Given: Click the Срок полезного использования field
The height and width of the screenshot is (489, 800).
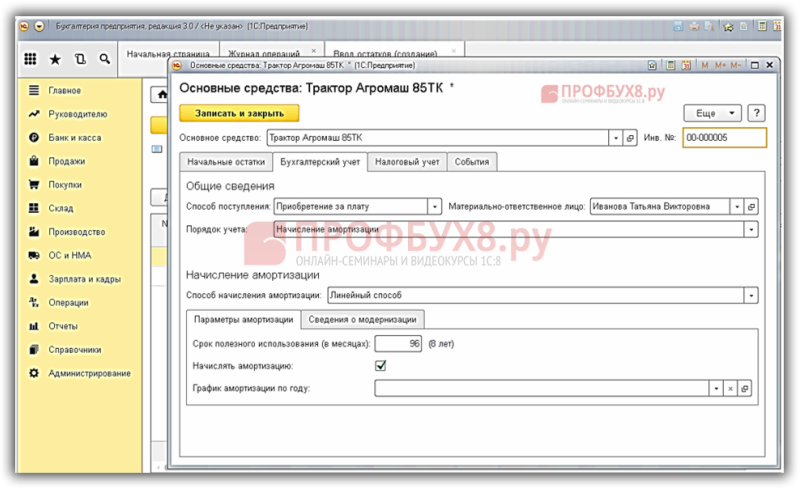Looking at the screenshot, I should pyautogui.click(x=398, y=344).
